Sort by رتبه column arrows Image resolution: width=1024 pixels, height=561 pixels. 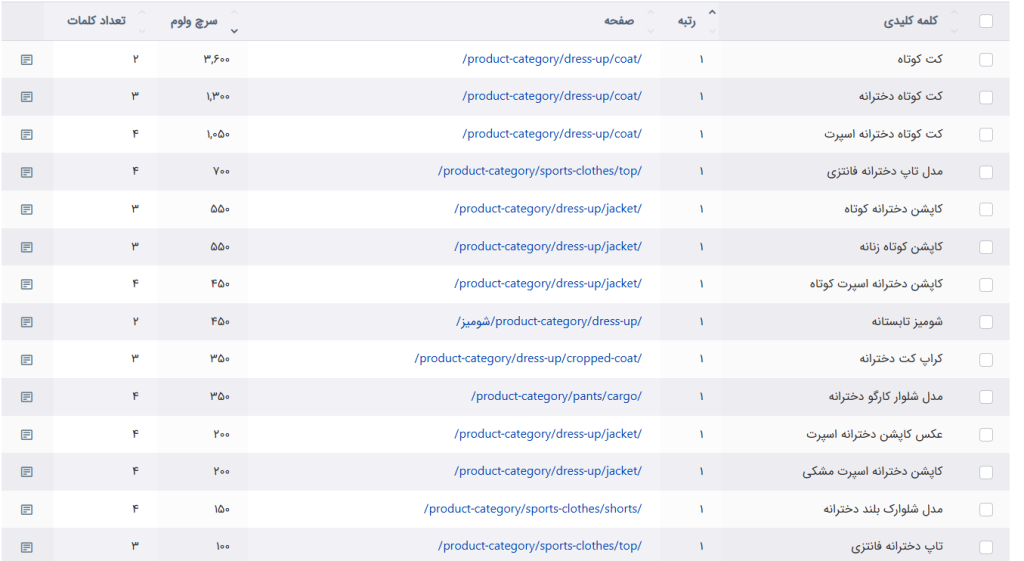tap(712, 21)
